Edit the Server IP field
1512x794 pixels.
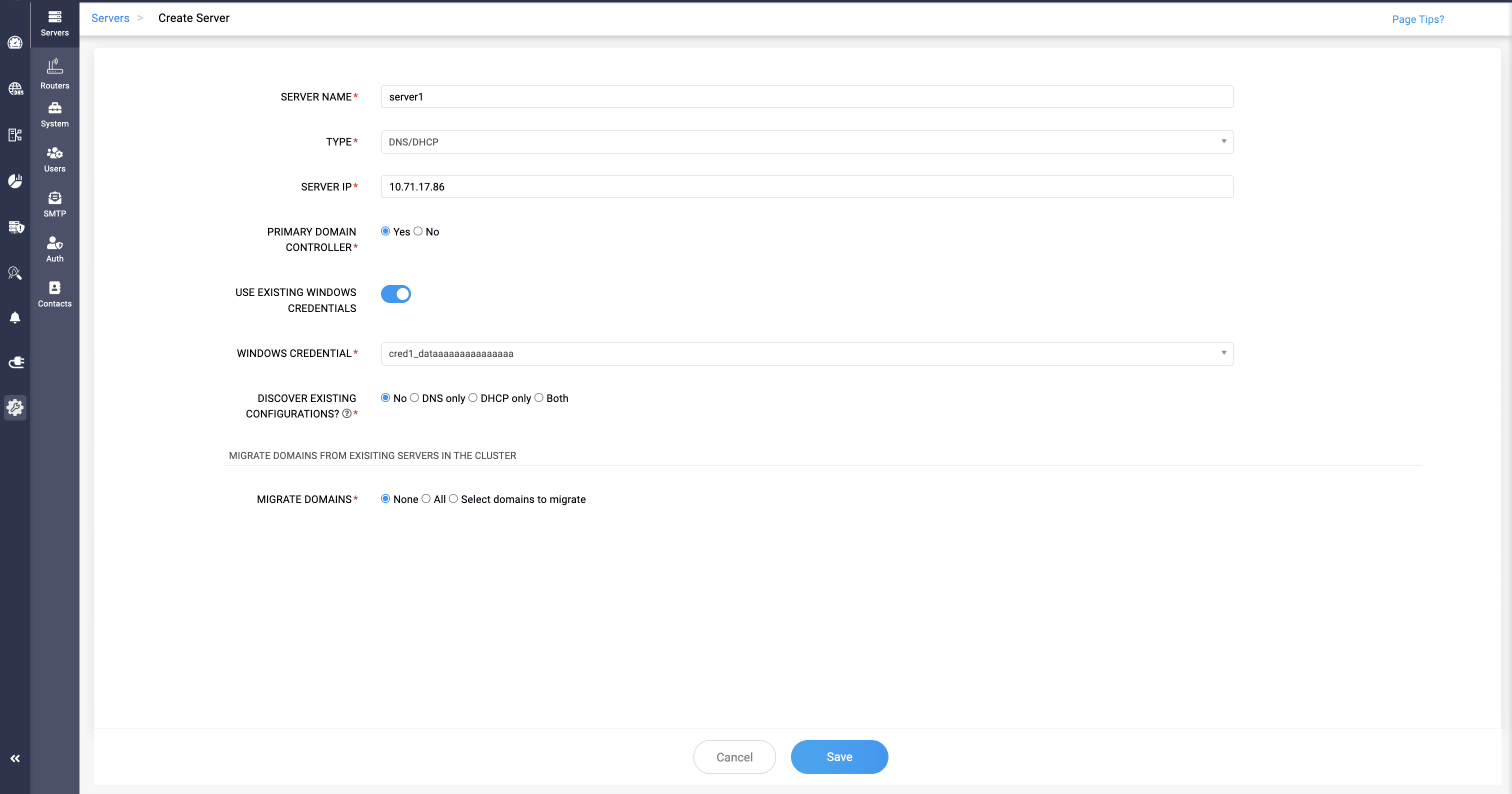(806, 186)
